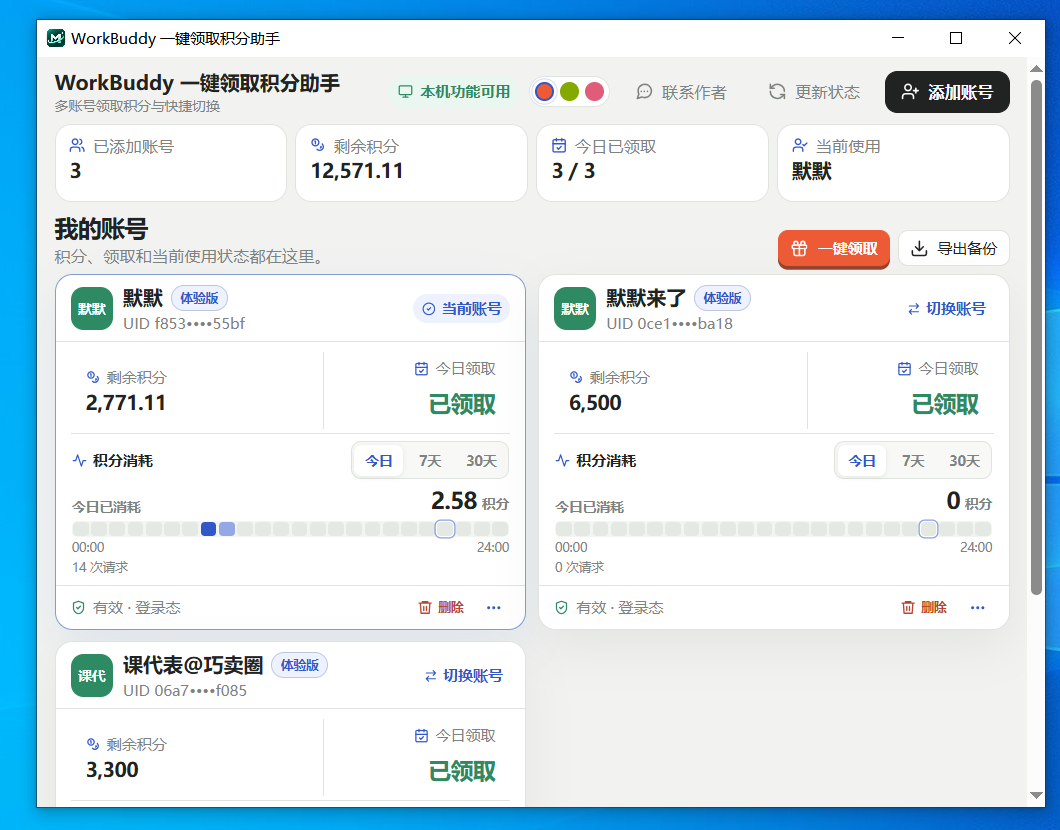Click the 2.58 积分 consumption value

[470, 502]
